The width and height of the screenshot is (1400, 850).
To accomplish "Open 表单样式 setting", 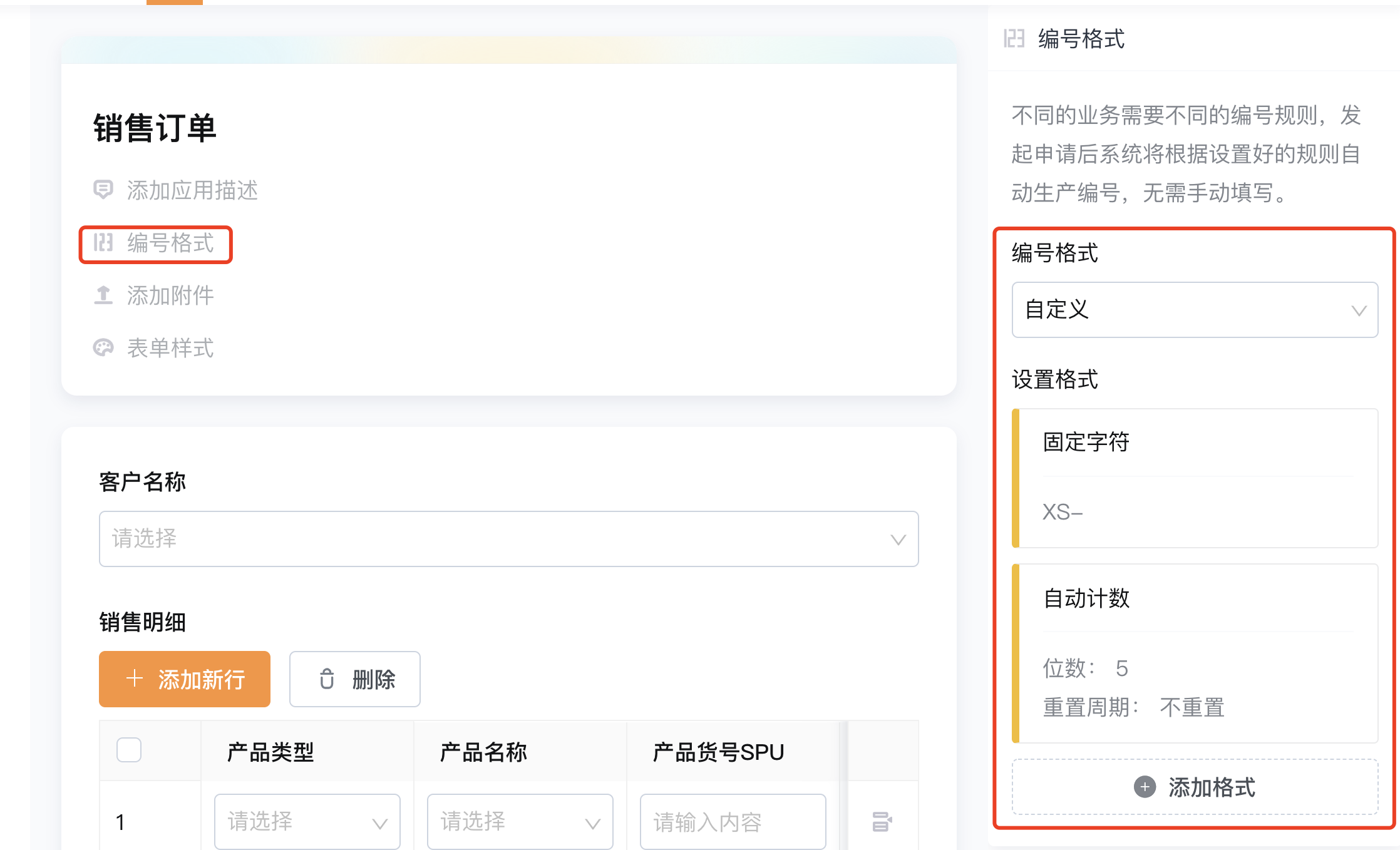I will 170,347.
